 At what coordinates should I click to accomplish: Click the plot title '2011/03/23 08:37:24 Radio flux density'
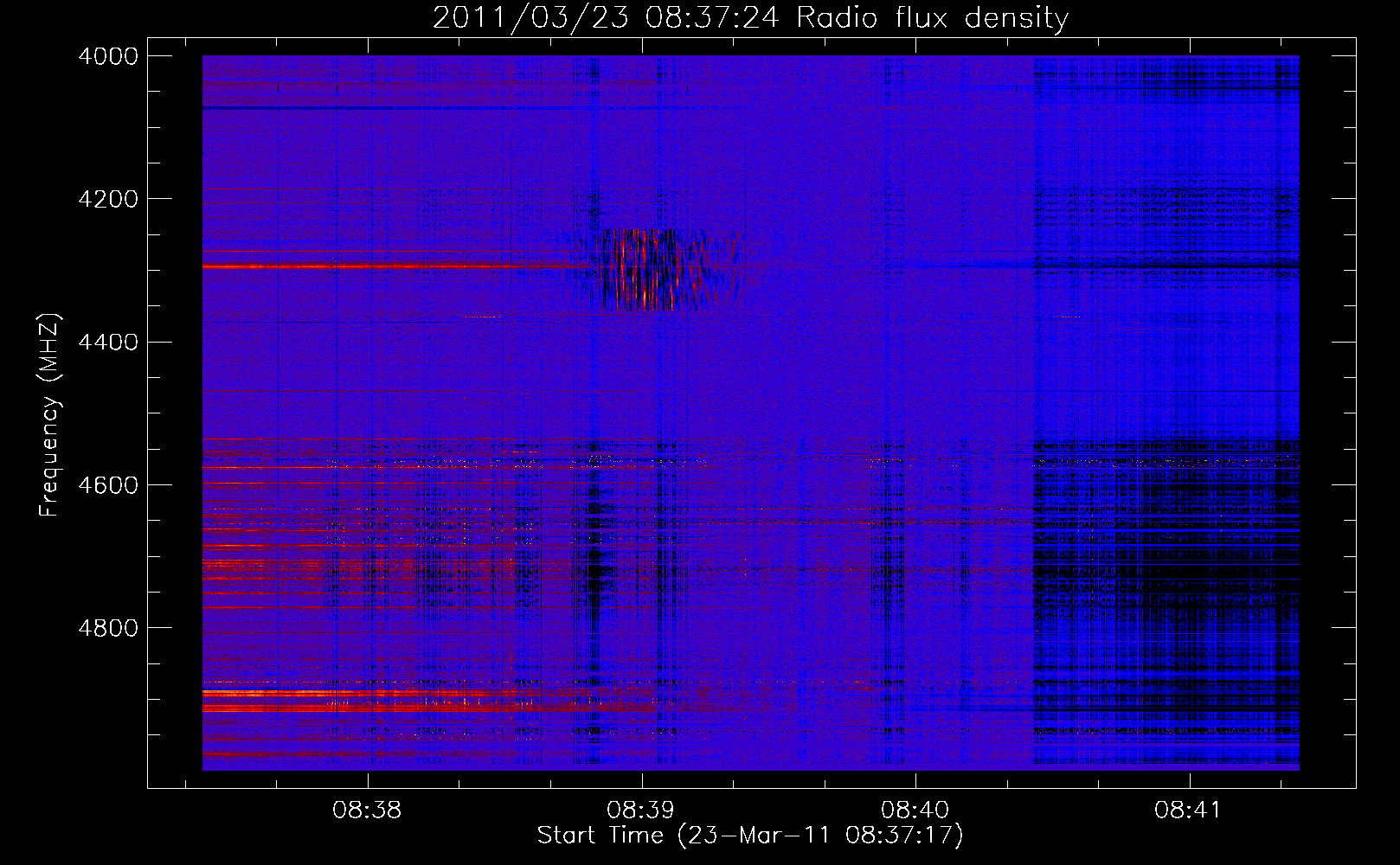tap(751, 17)
